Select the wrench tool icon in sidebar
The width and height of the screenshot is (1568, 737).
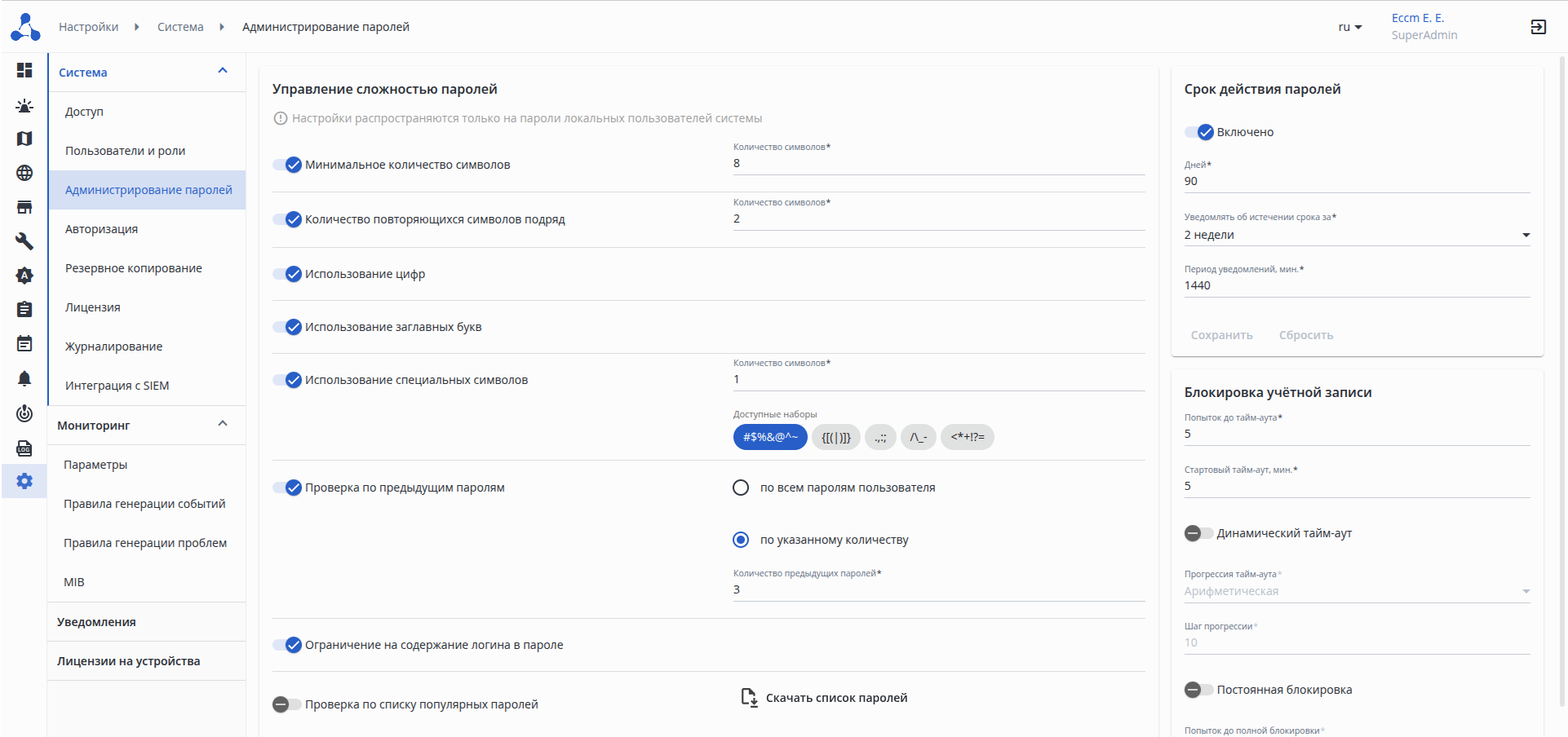[24, 241]
